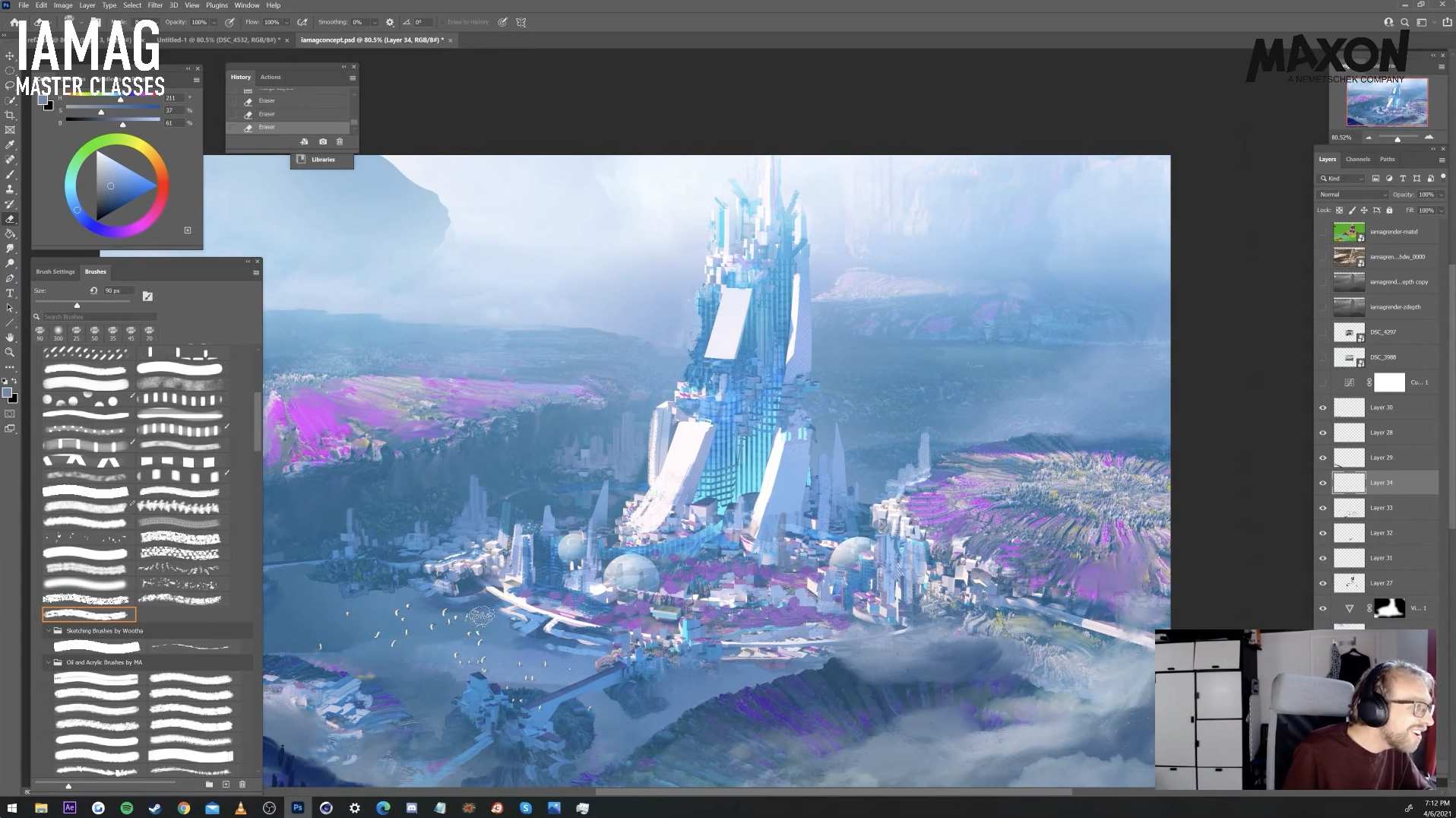Toggle visibility of Layer 27

[1322, 583]
